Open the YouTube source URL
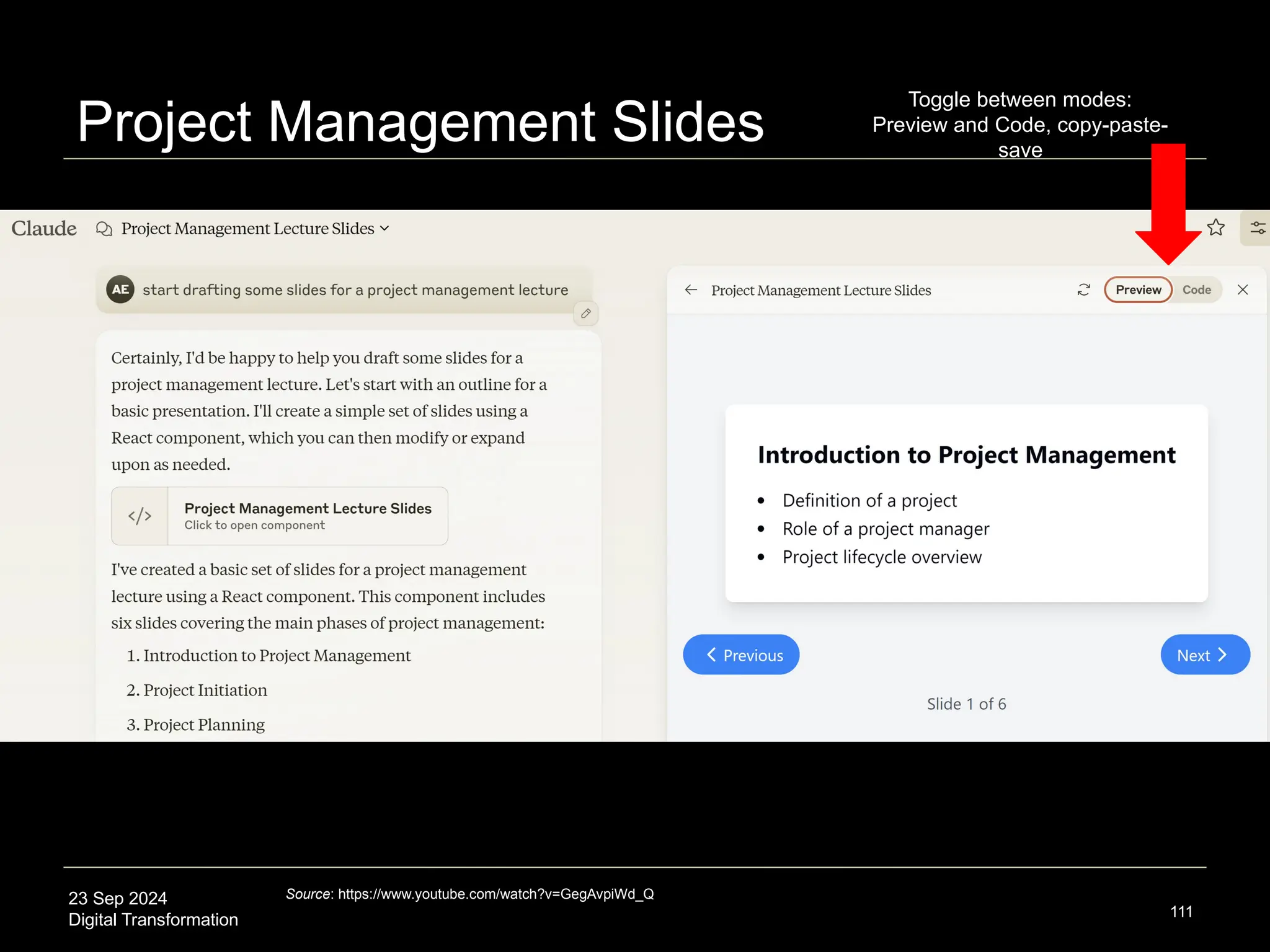This screenshot has height=952, width=1270. click(x=496, y=894)
